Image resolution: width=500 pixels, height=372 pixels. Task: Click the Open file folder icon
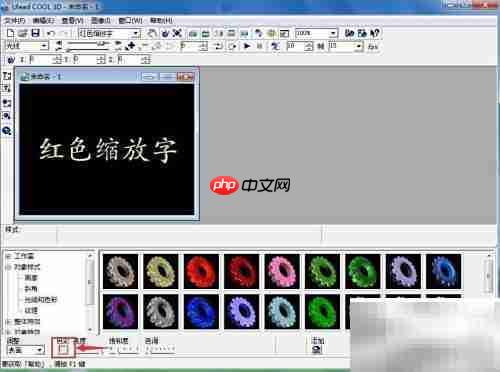[23, 33]
